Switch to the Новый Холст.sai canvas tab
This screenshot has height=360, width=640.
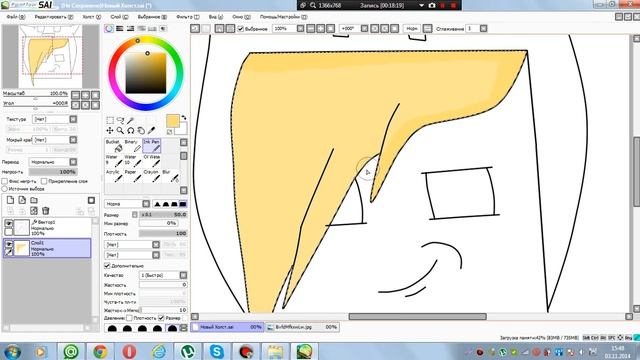point(227,327)
